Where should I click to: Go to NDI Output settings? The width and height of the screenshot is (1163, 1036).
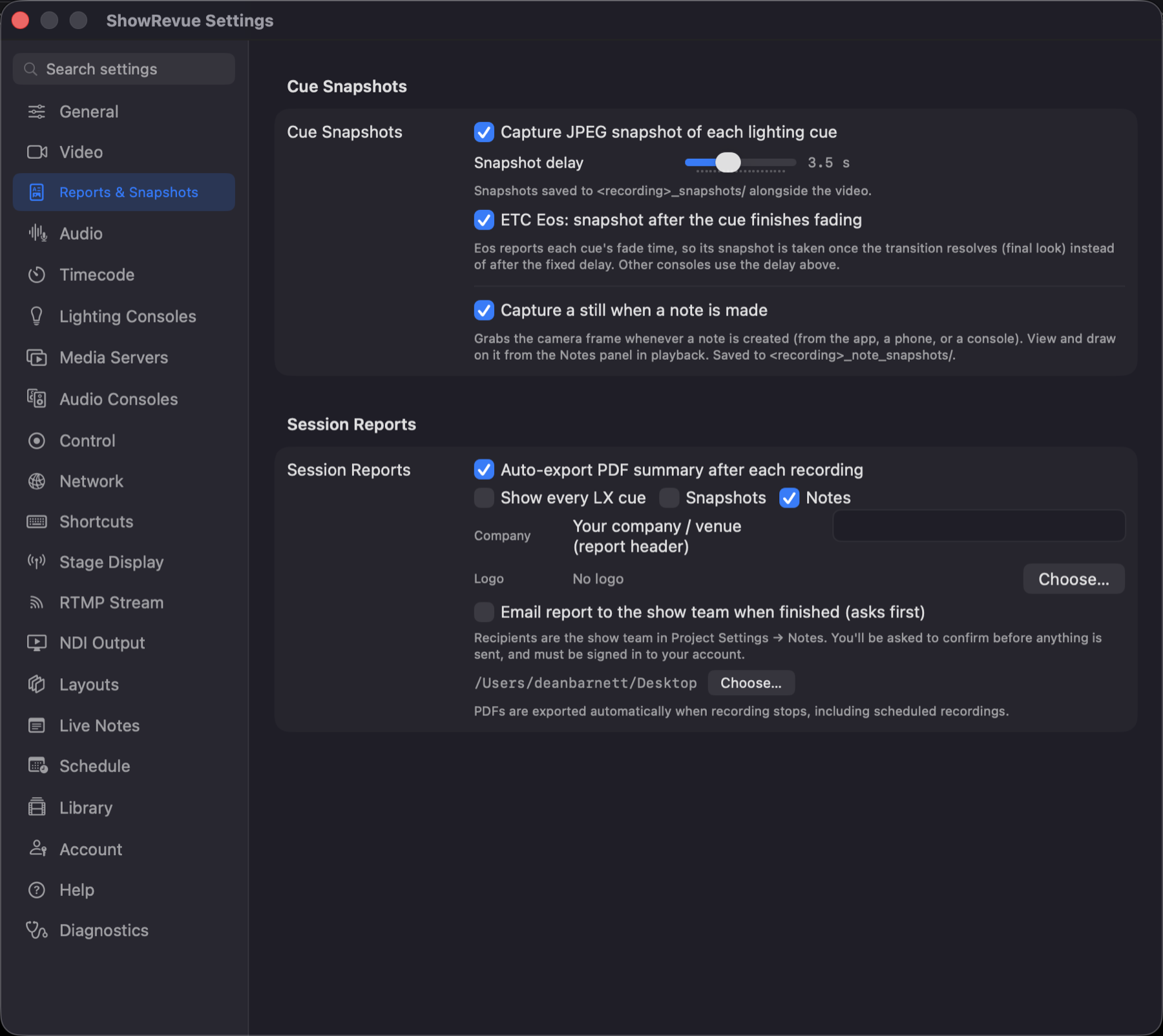click(x=124, y=643)
